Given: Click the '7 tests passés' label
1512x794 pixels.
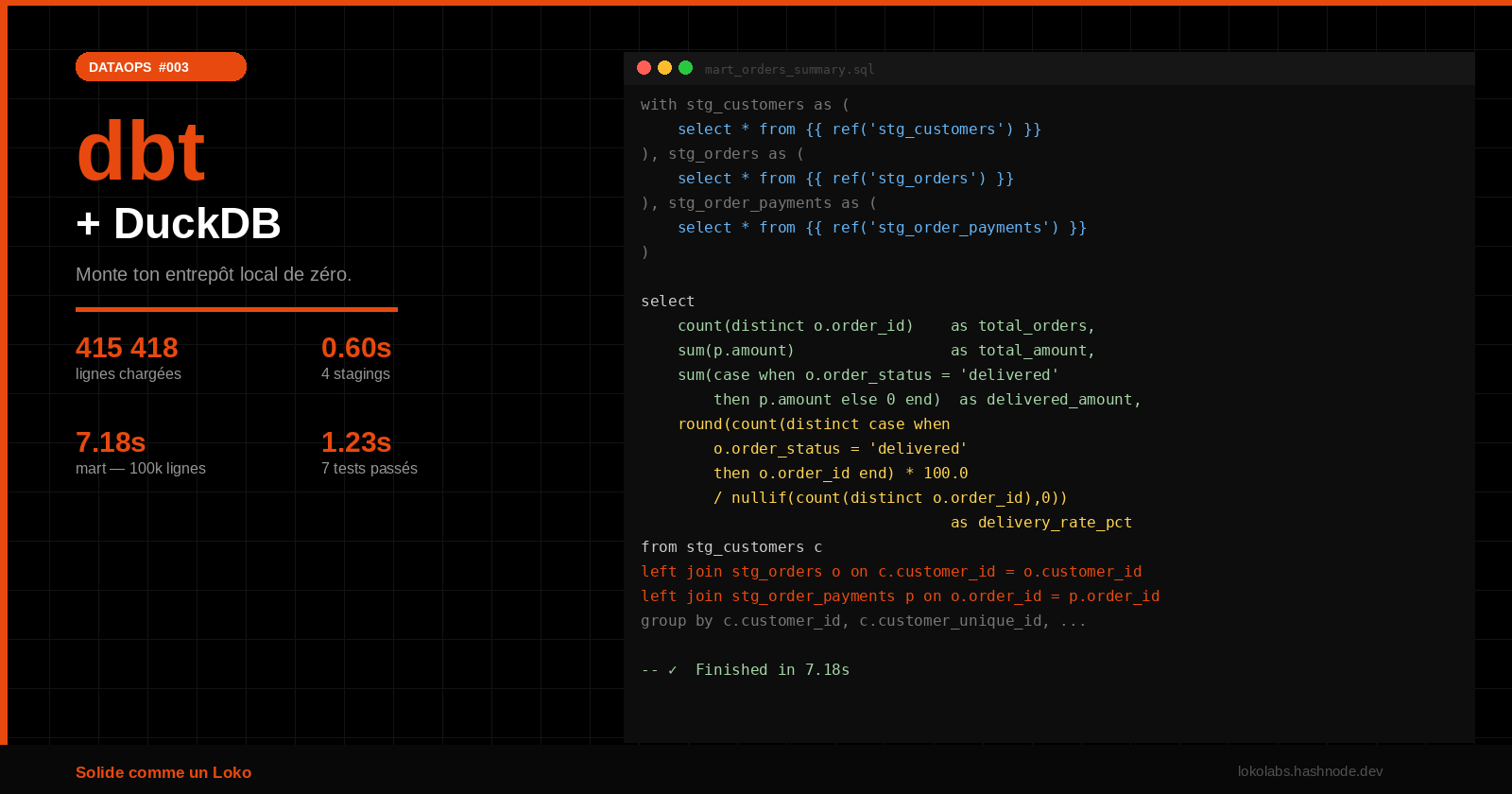Looking at the screenshot, I should (369, 469).
